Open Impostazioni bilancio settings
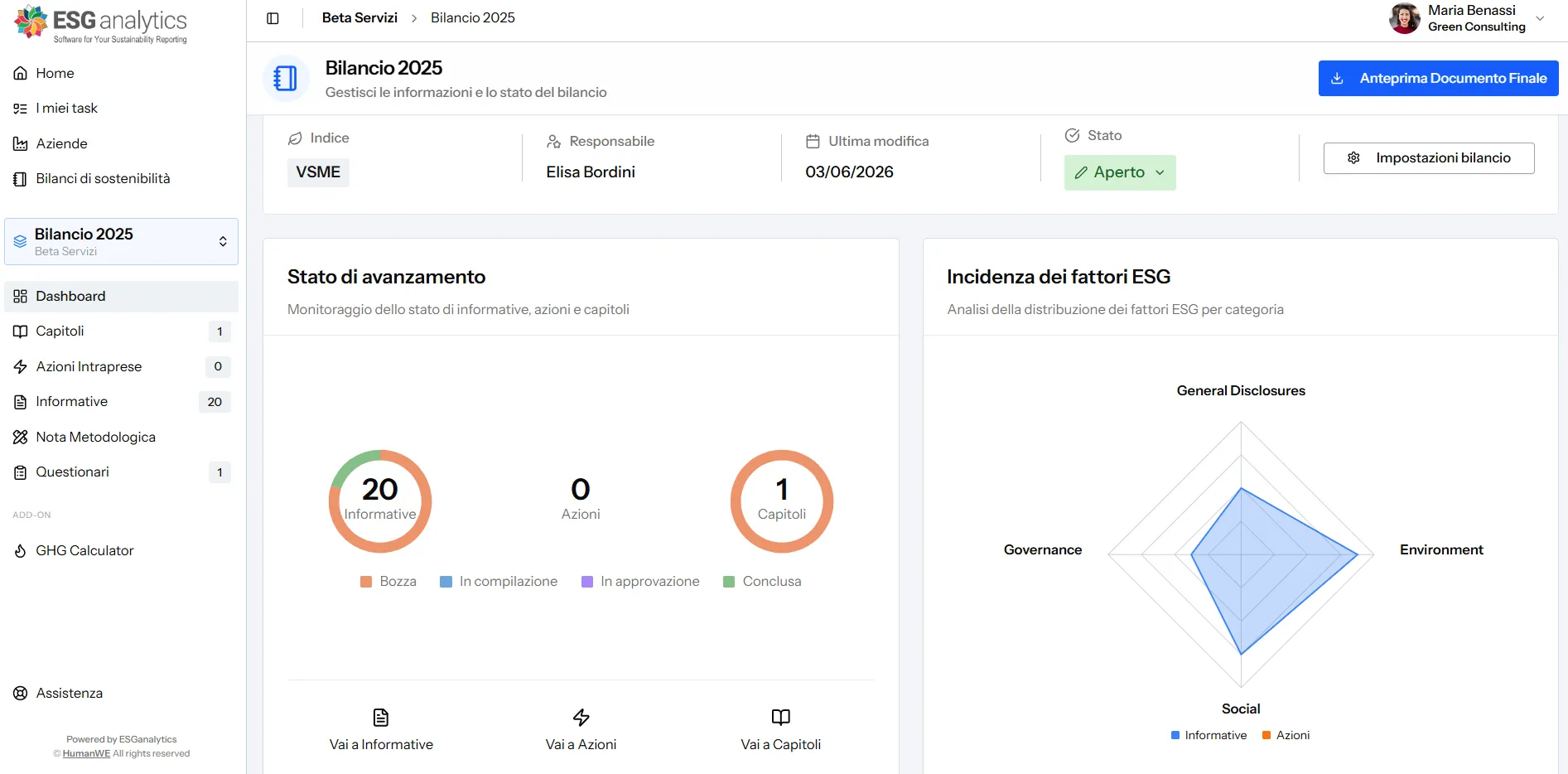The image size is (1568, 774). pyautogui.click(x=1429, y=158)
